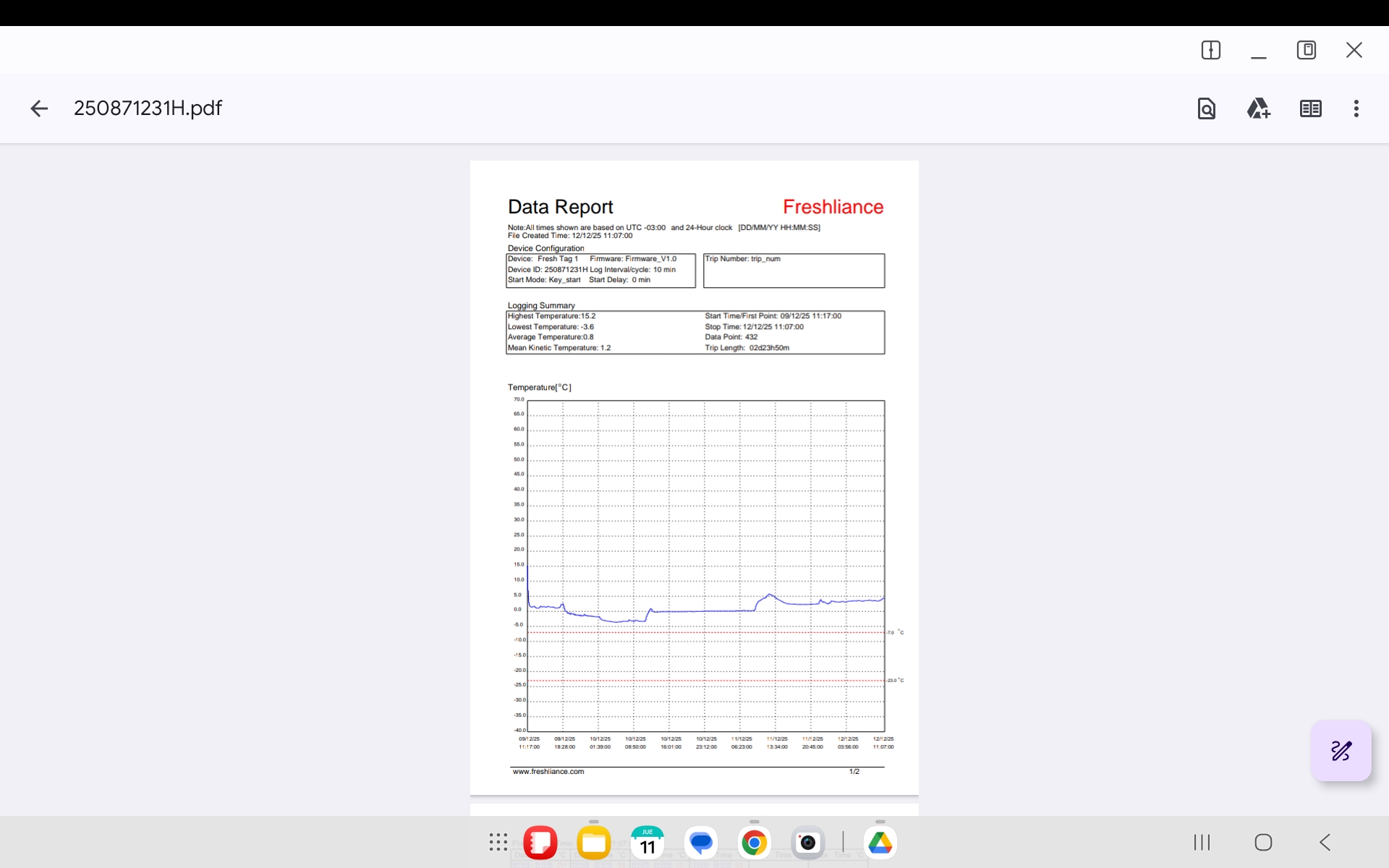Open find in document search icon
This screenshot has height=868, width=1389.
tap(1206, 109)
